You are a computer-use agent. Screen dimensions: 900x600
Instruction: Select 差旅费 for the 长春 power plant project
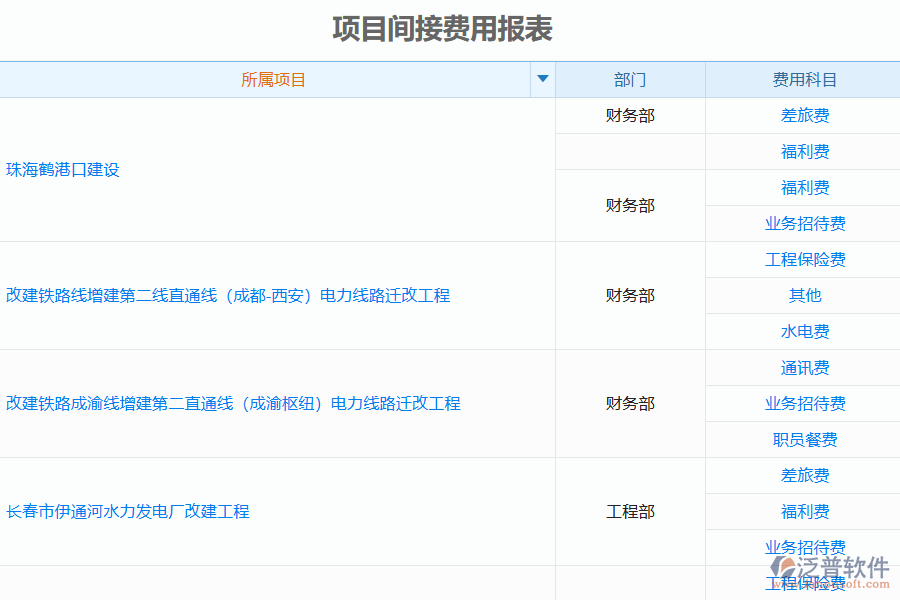pos(805,475)
